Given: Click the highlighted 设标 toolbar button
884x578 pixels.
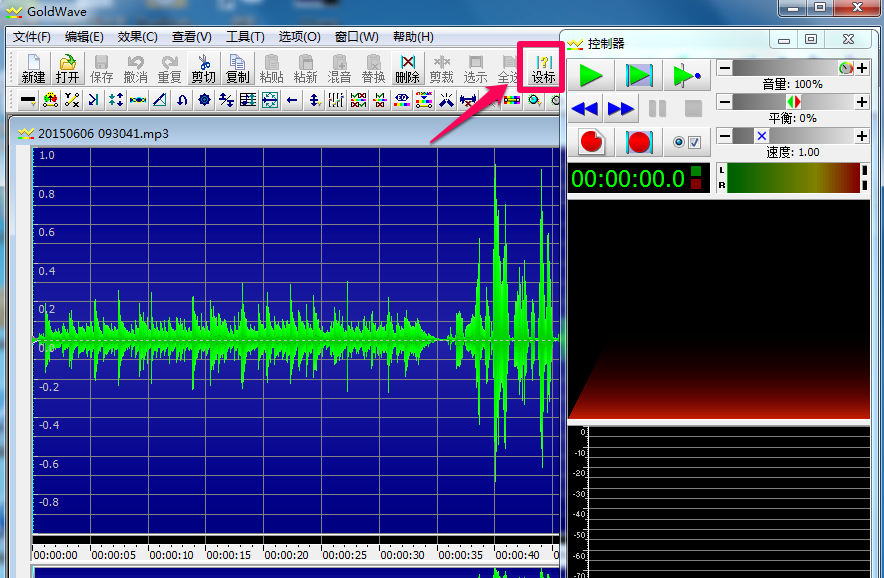Looking at the screenshot, I should click(543, 69).
